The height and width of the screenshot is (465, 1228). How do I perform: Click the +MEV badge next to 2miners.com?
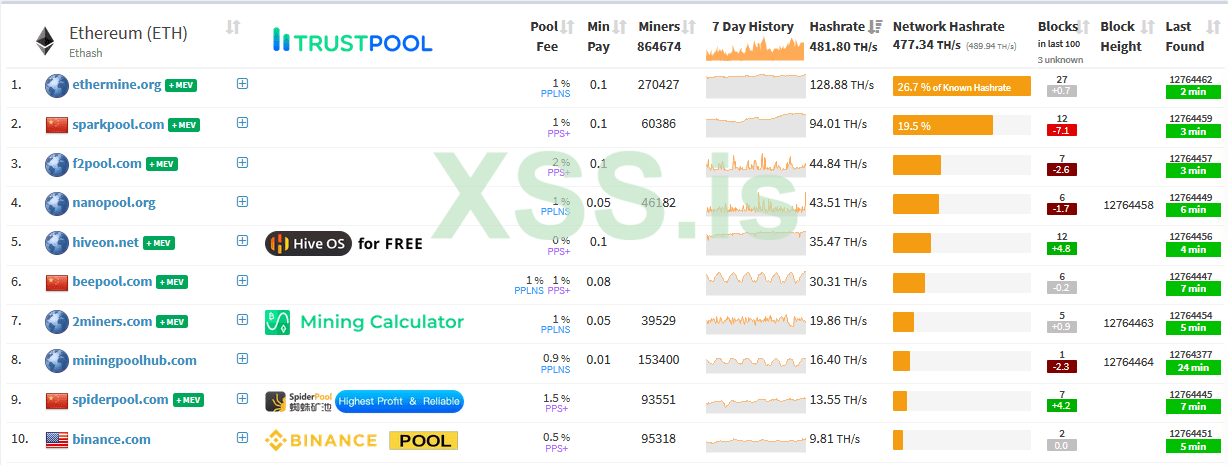tap(172, 321)
